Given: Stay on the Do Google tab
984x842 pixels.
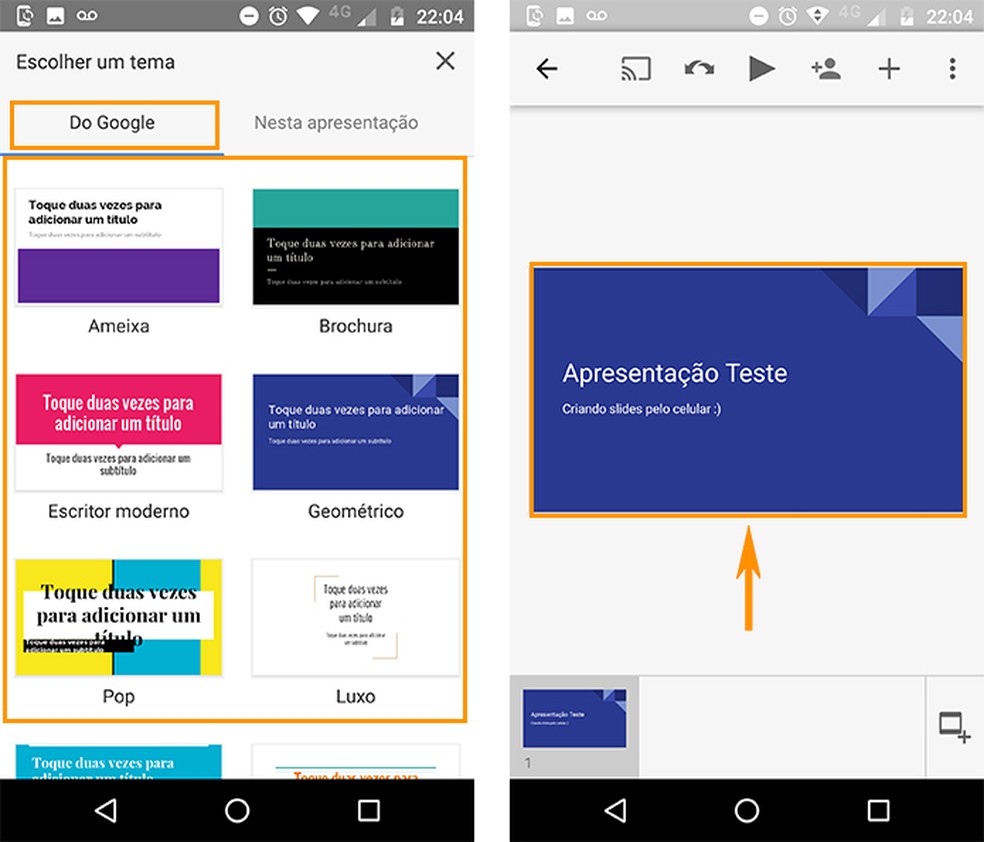Looking at the screenshot, I should point(113,122).
